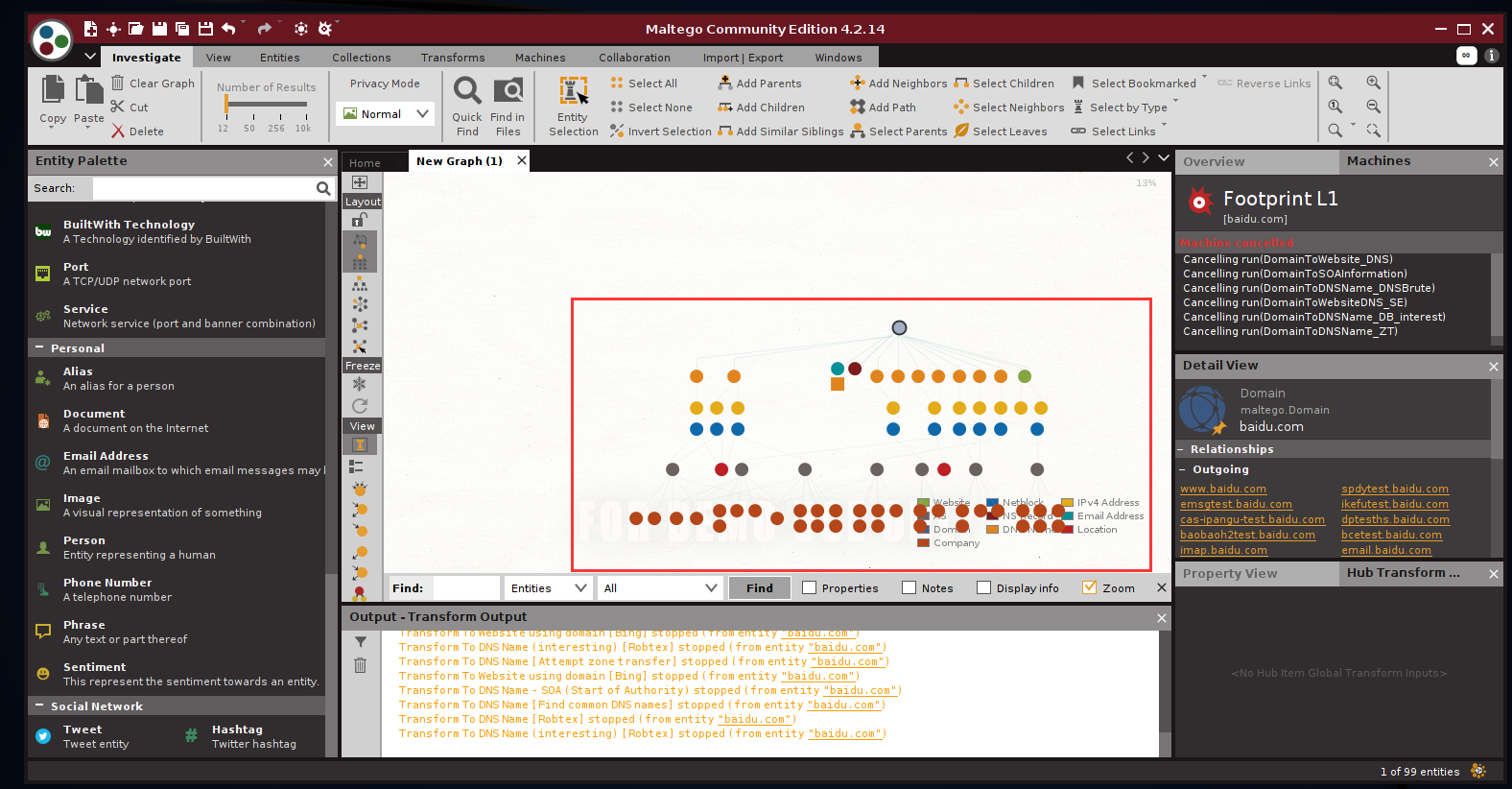Collapse the Personal palette category
1512x789 pixels.
39,347
